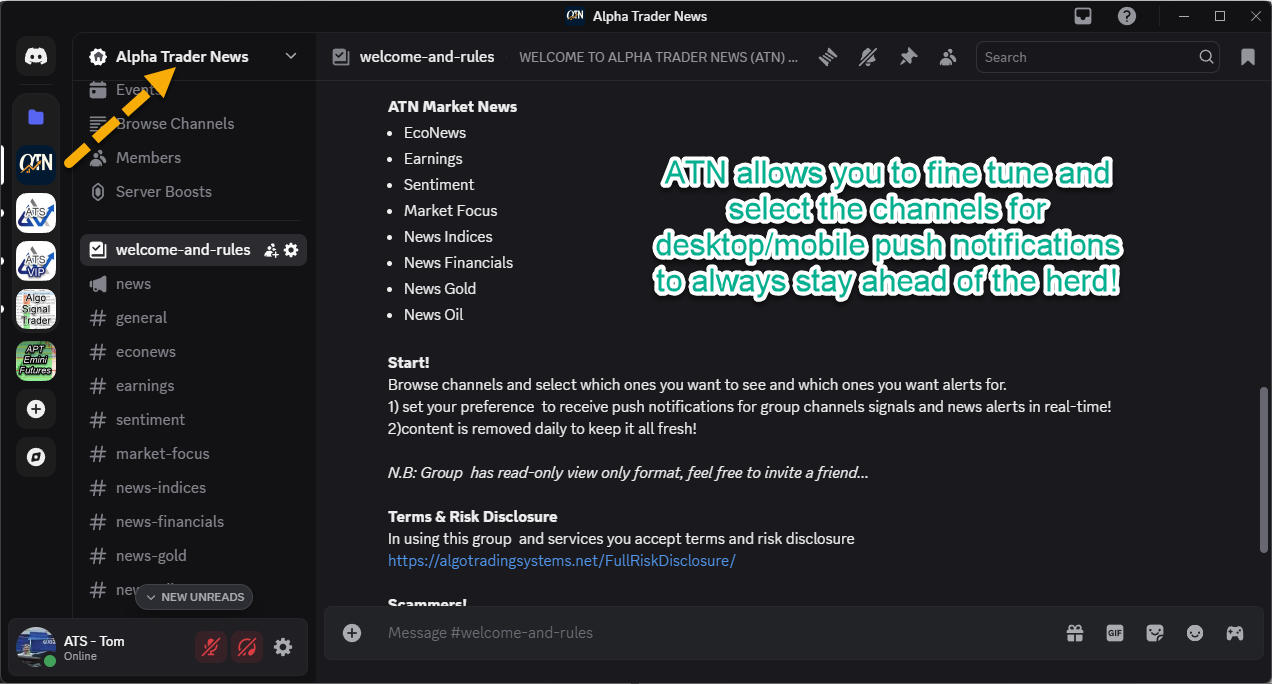The height and width of the screenshot is (684, 1272).
Task: Toggle microphone mute in user panel
Action: tap(211, 647)
